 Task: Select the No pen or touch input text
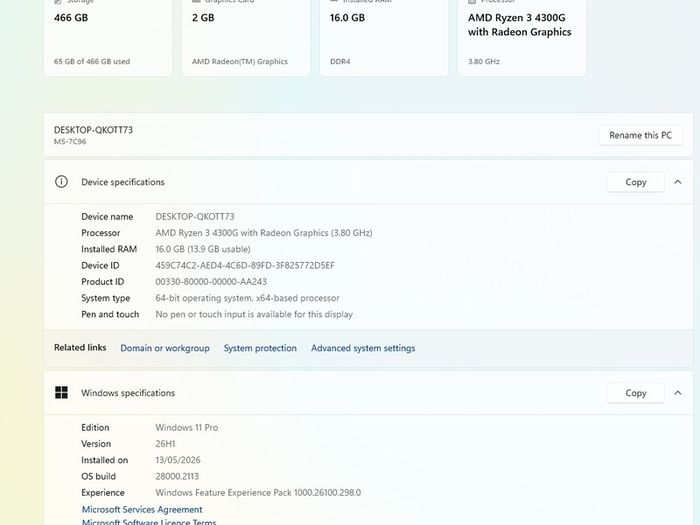click(254, 314)
